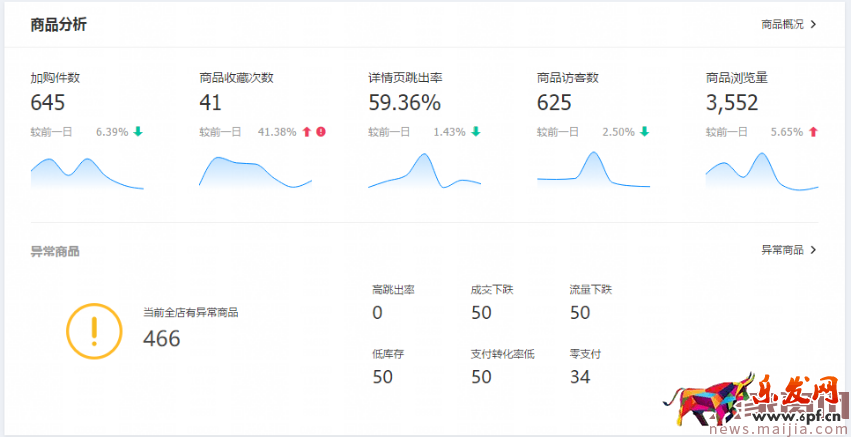The height and width of the screenshot is (437, 851).
Task: Open the 异常商品 link on the right
Action: [782, 250]
